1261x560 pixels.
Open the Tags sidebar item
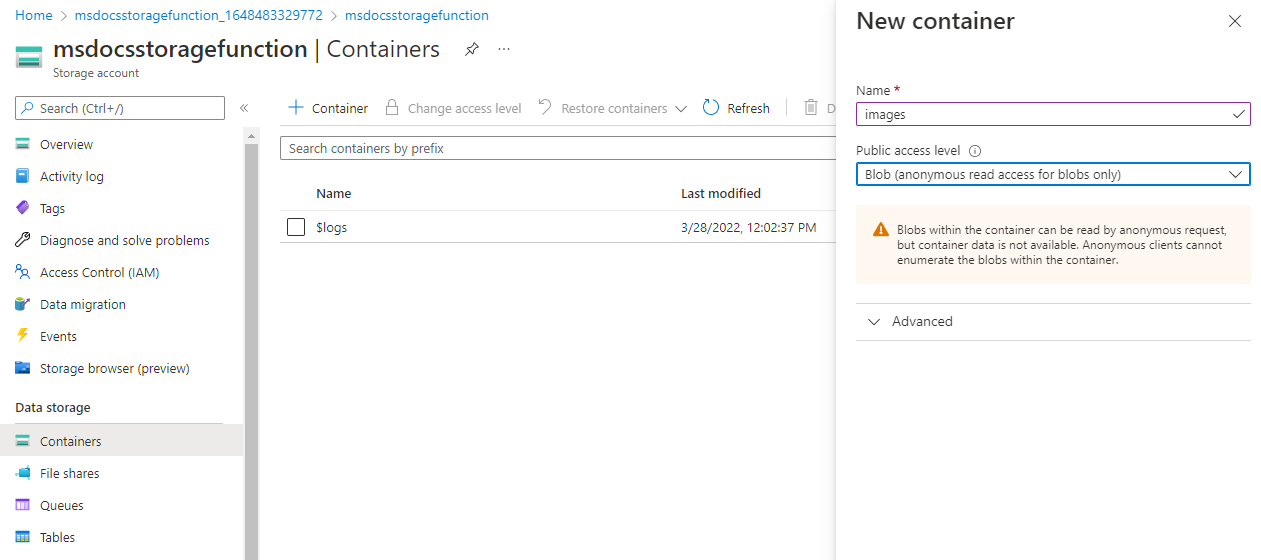pyautogui.click(x=52, y=208)
